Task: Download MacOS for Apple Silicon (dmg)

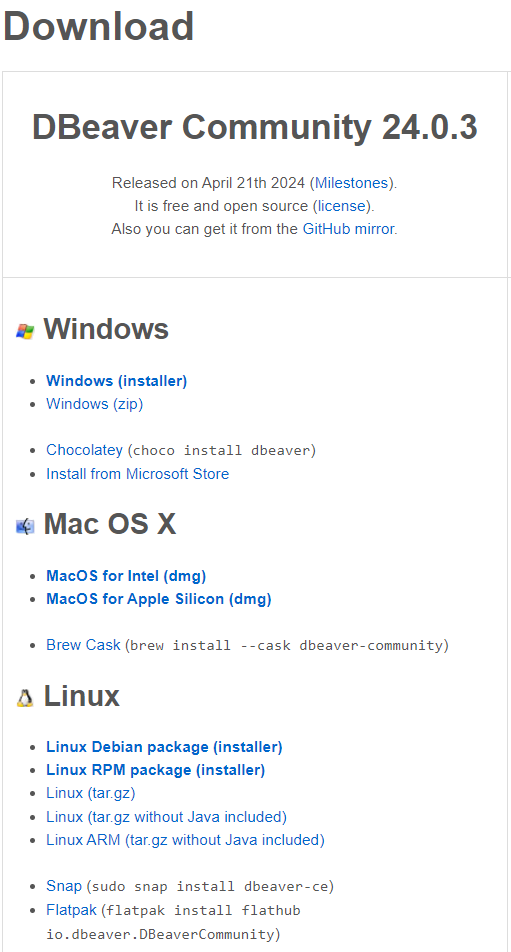Action: (x=159, y=599)
